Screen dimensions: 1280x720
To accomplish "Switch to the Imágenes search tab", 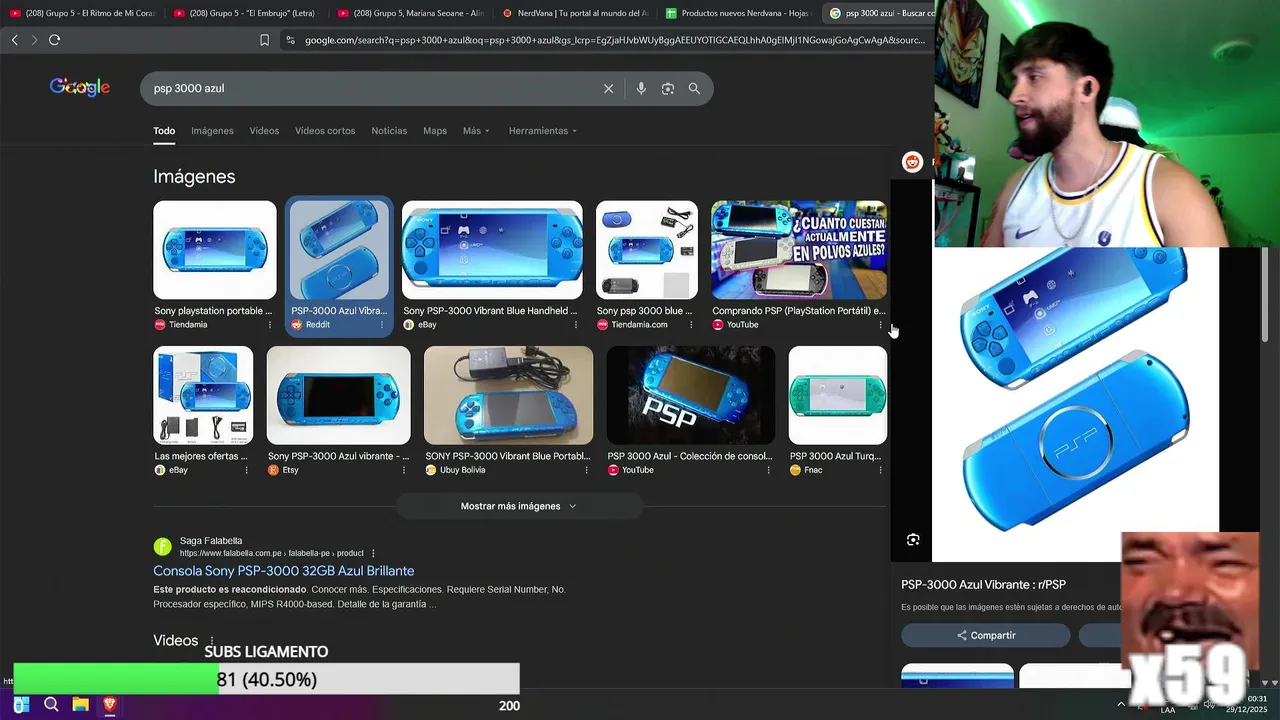I will [x=212, y=131].
